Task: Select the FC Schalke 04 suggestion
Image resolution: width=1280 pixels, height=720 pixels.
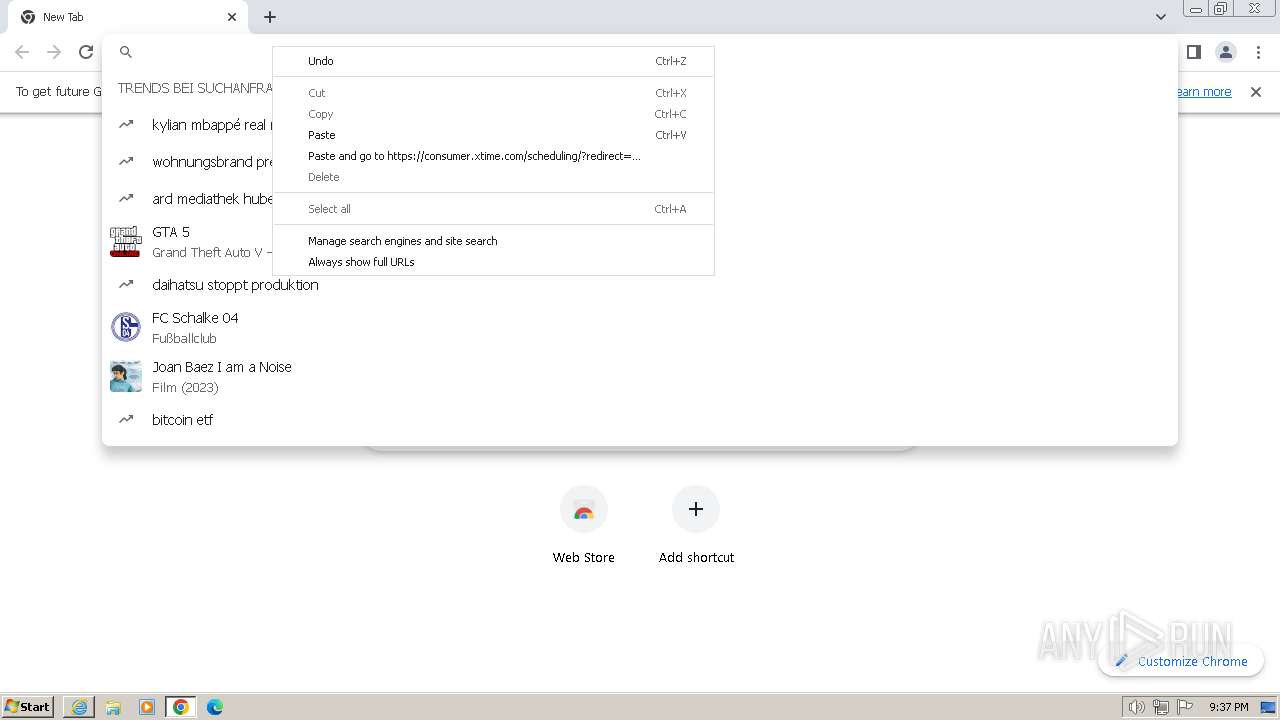Action: point(640,327)
